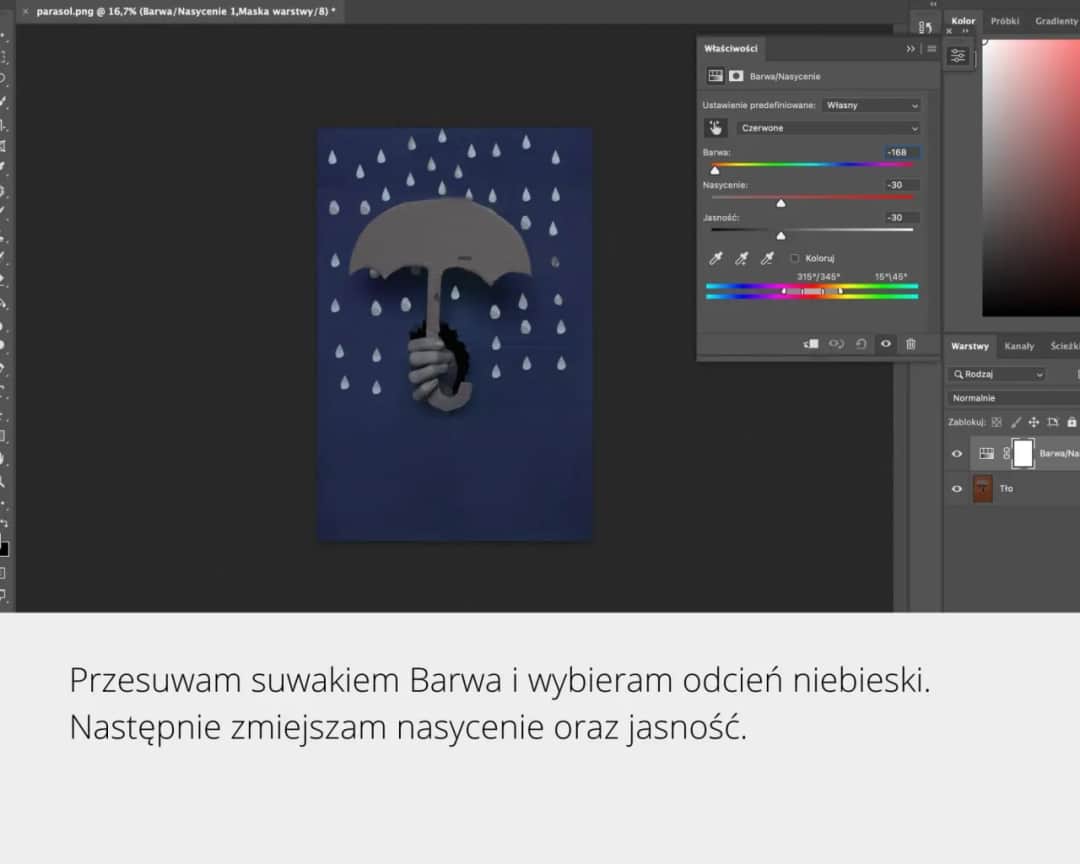Switch to the Kanały tab

point(1020,346)
